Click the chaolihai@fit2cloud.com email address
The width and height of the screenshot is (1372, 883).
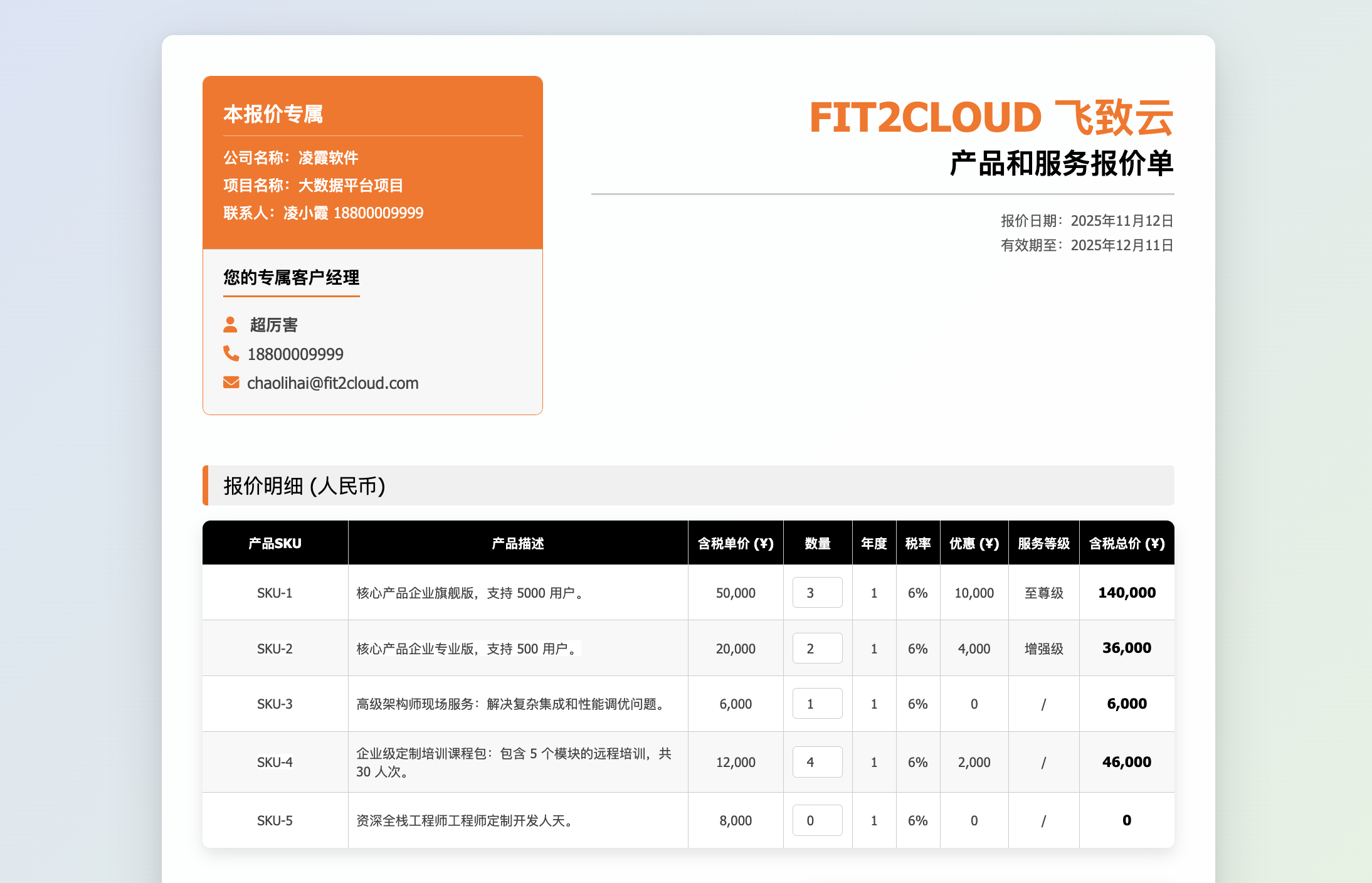click(332, 383)
